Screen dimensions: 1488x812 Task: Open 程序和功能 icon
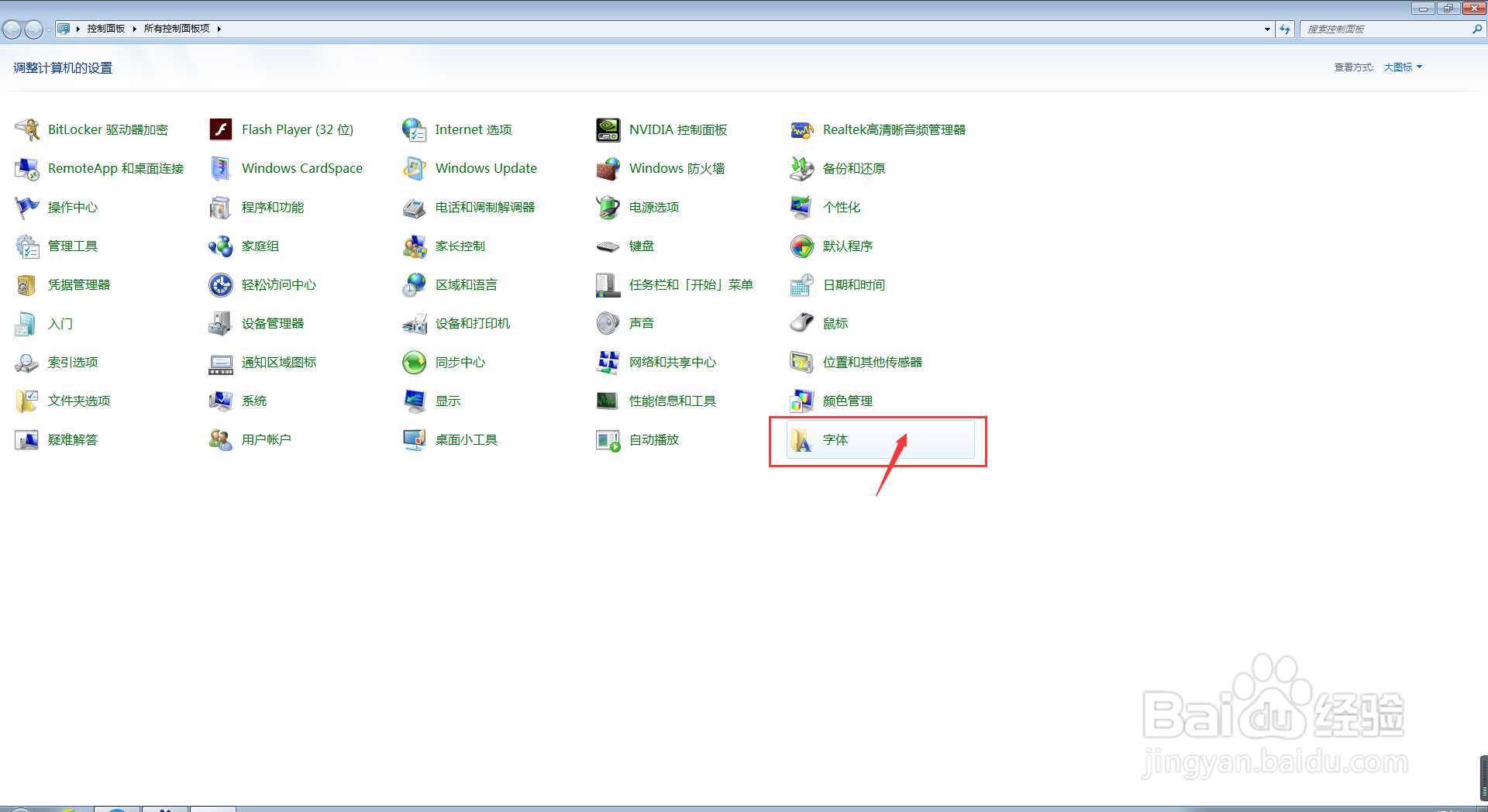(x=221, y=207)
